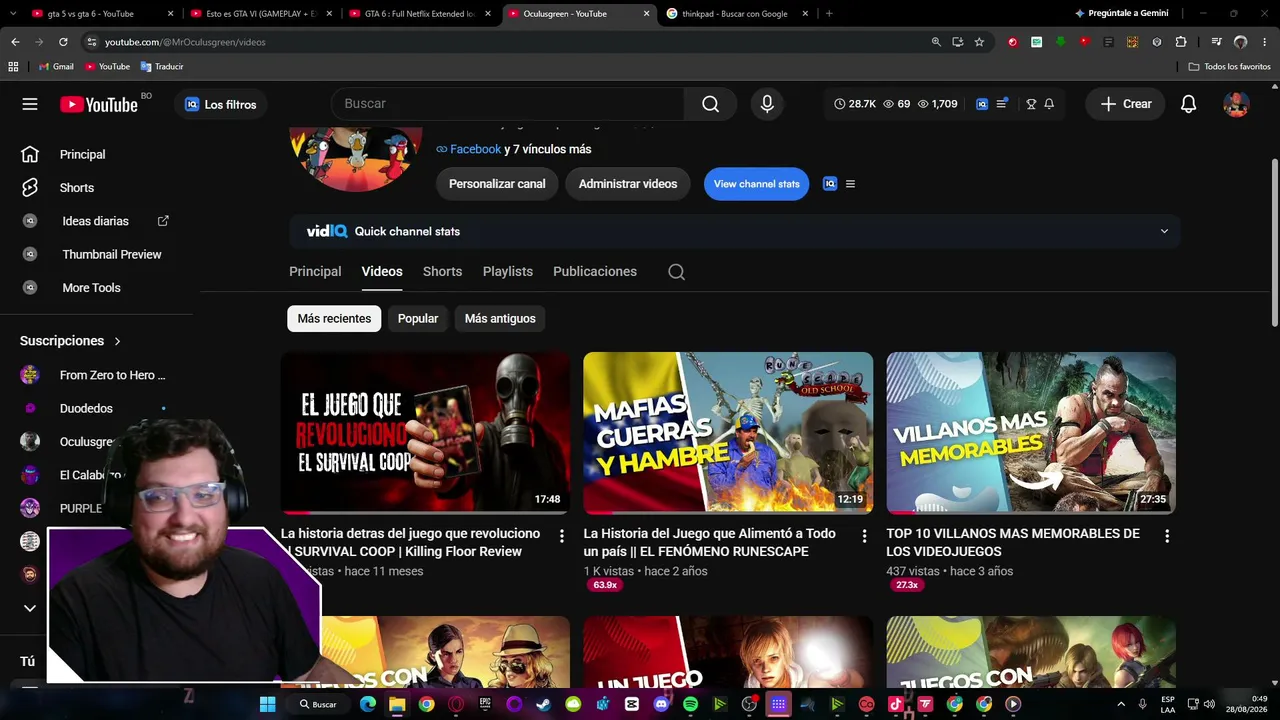This screenshot has height=720, width=1280.
Task: Open the browser extensions puzzle icon
Action: click(1181, 42)
